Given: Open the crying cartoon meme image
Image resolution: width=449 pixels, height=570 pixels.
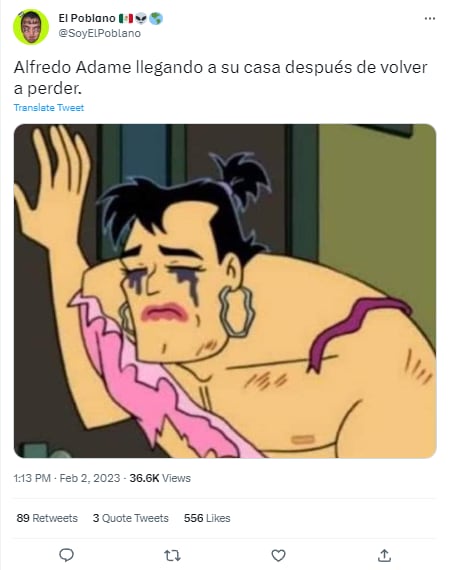Looking at the screenshot, I should point(225,291).
